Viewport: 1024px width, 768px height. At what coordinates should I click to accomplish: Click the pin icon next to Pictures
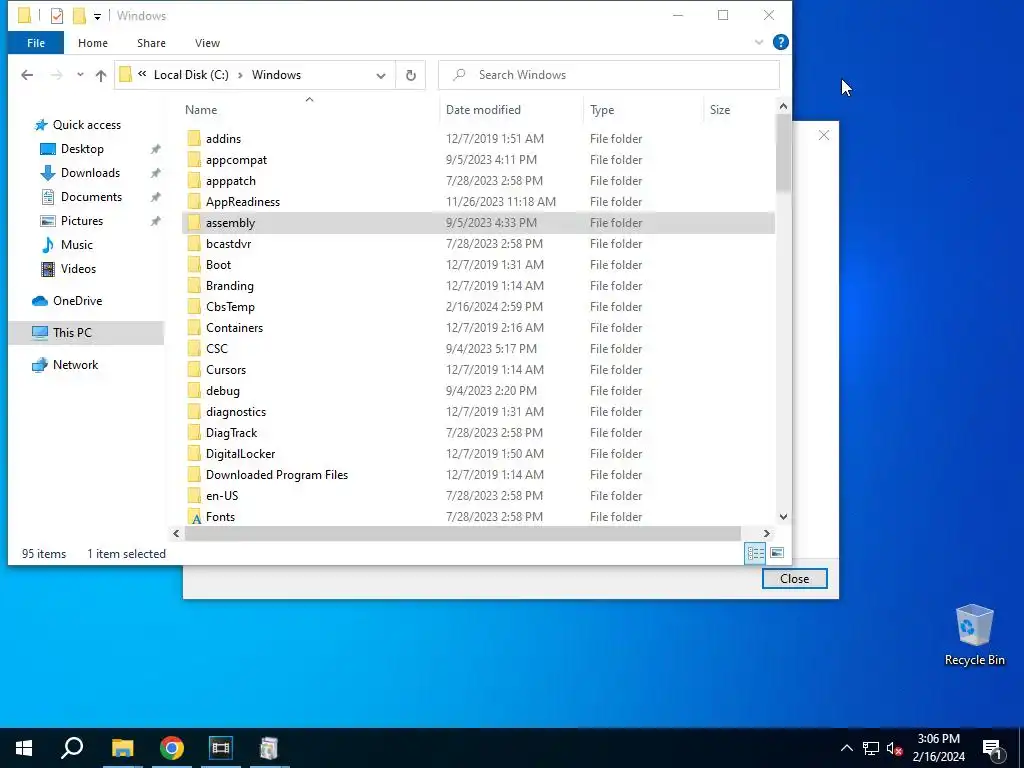point(155,221)
